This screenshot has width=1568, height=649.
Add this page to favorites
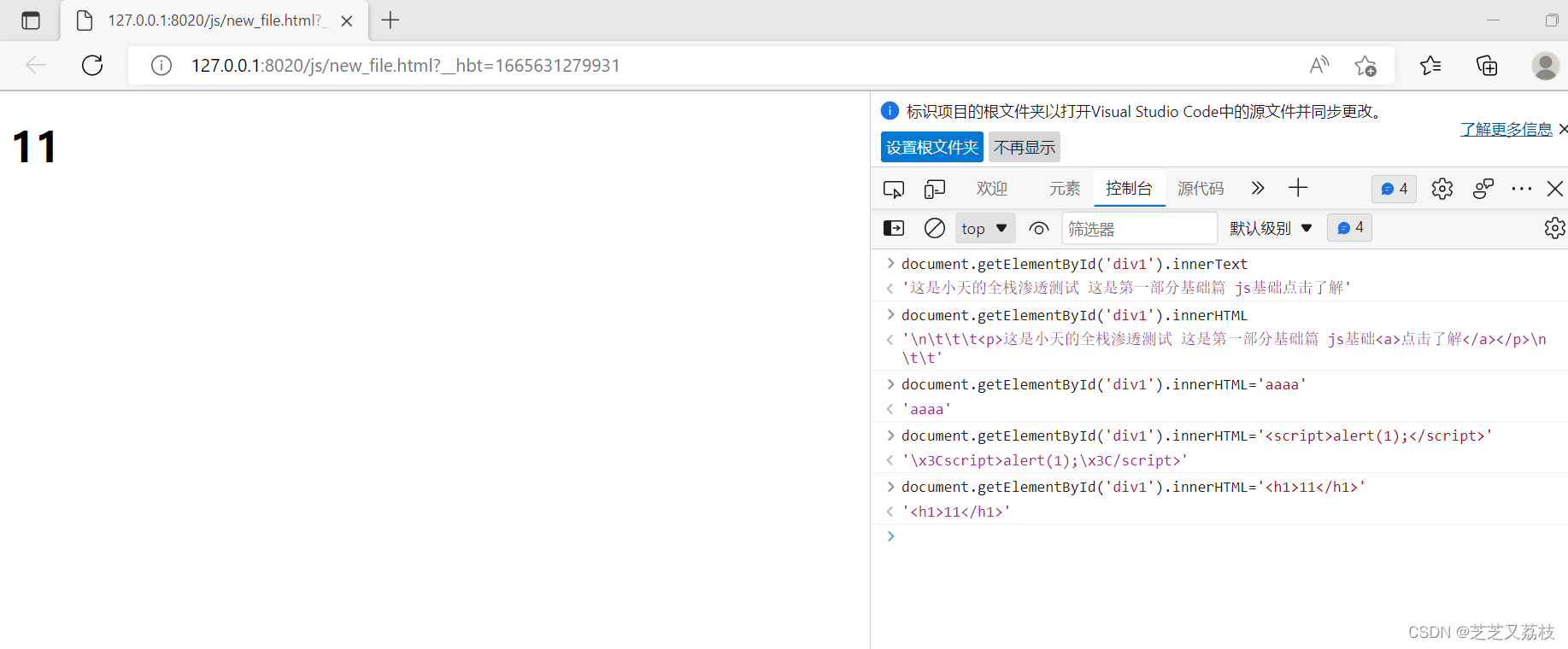[x=1365, y=65]
